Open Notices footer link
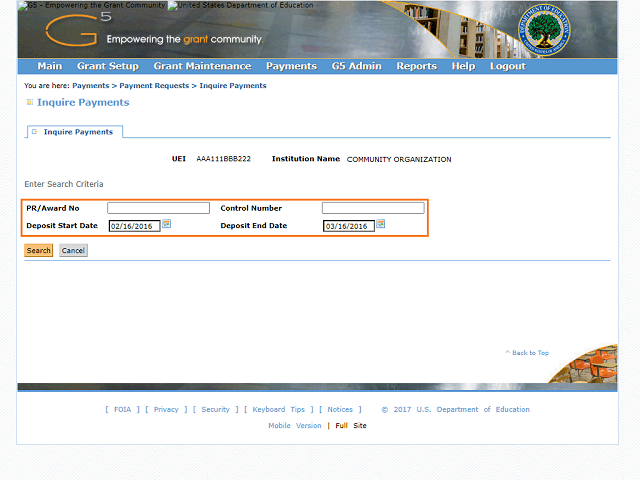The width and height of the screenshot is (640, 480). coord(340,409)
